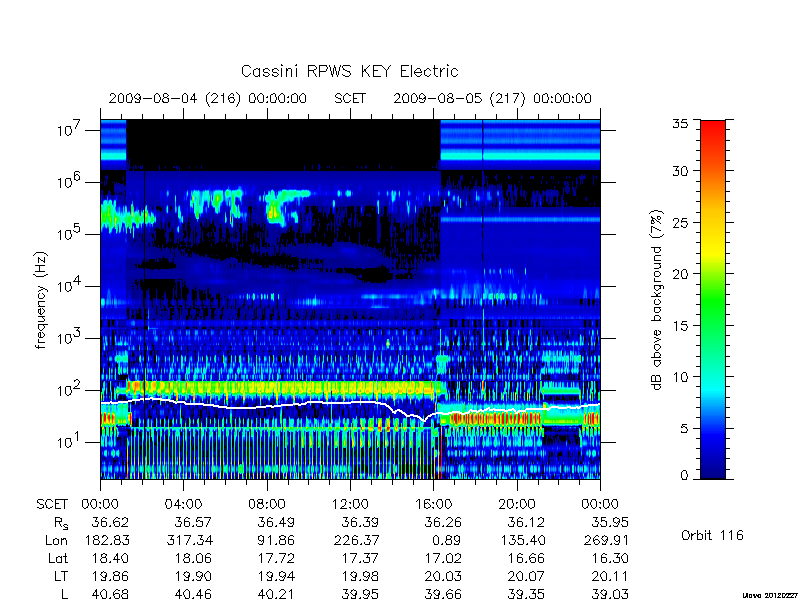Click the 10^4 frequency tick label

70,285
